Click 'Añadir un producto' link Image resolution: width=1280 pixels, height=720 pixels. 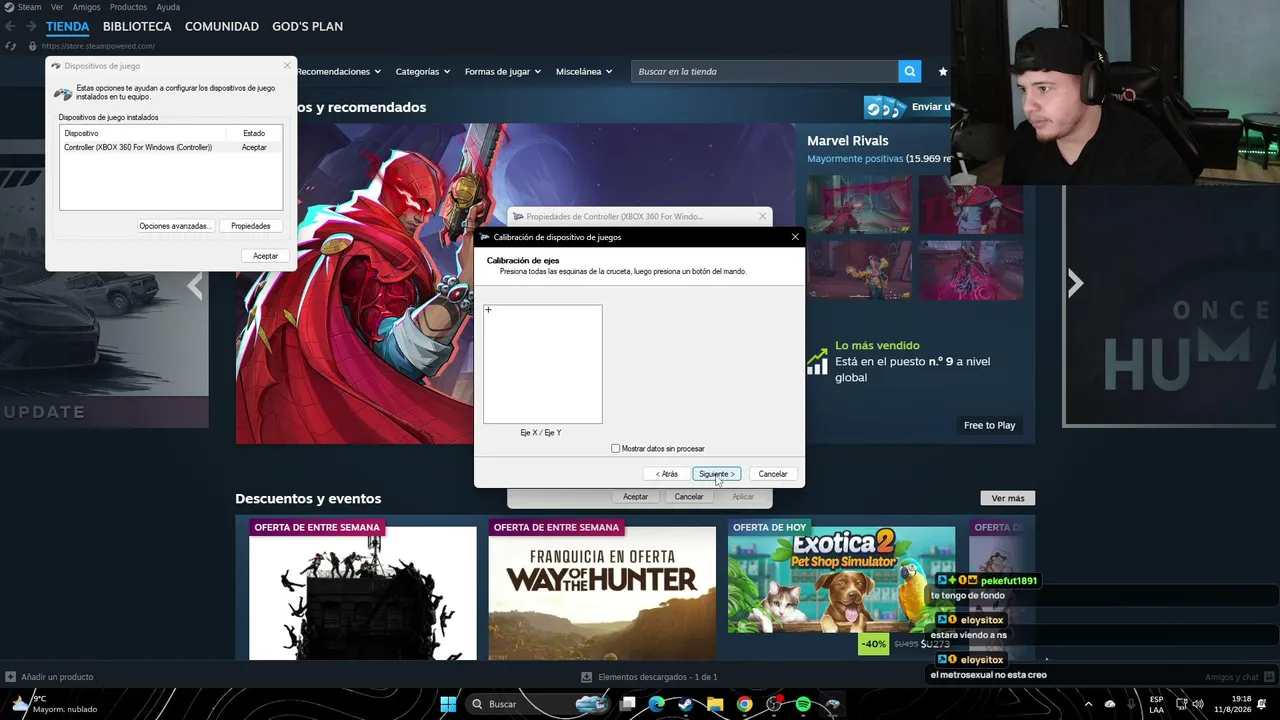tap(57, 677)
